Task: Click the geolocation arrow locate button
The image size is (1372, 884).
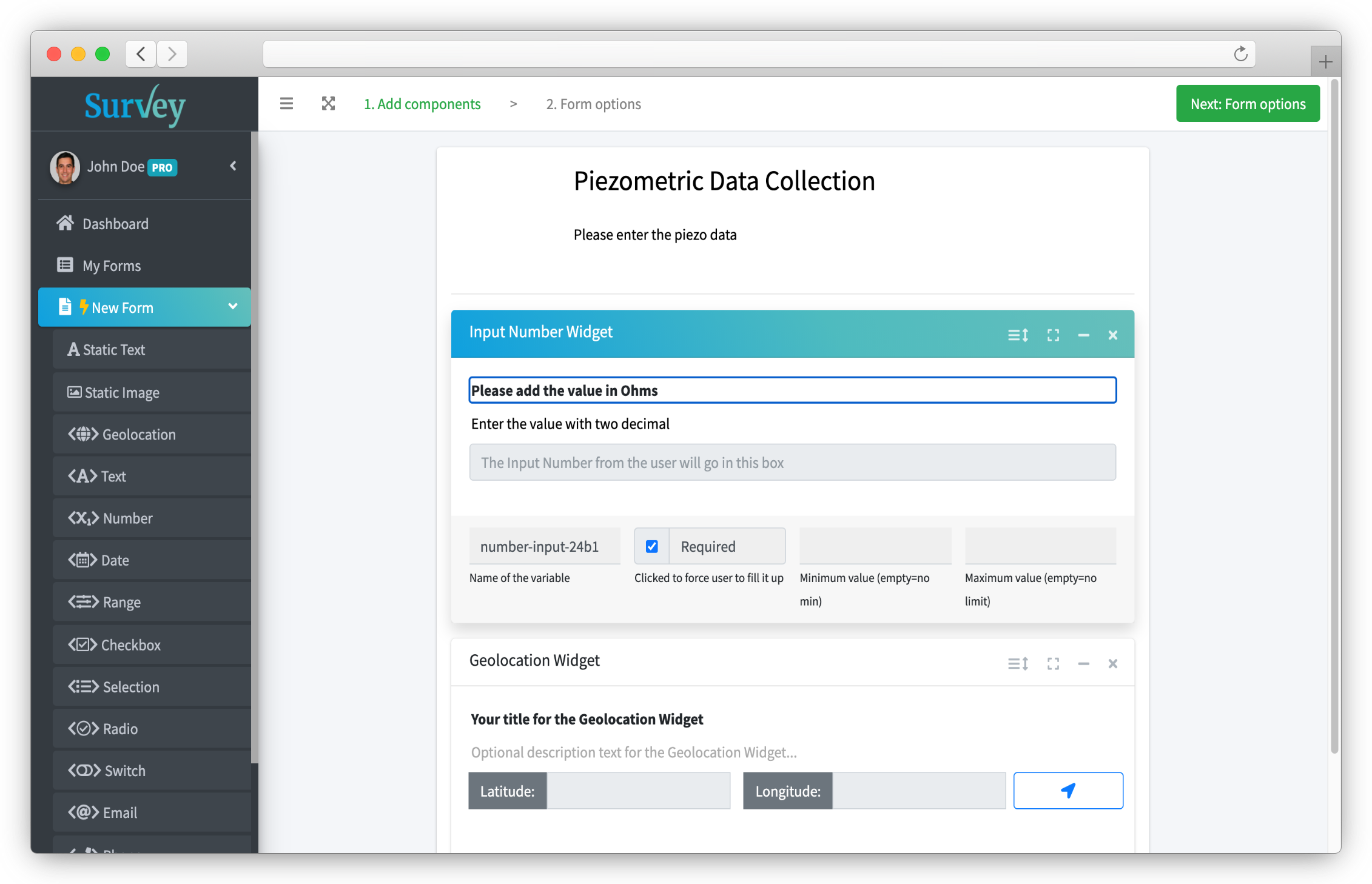Action: (1068, 790)
